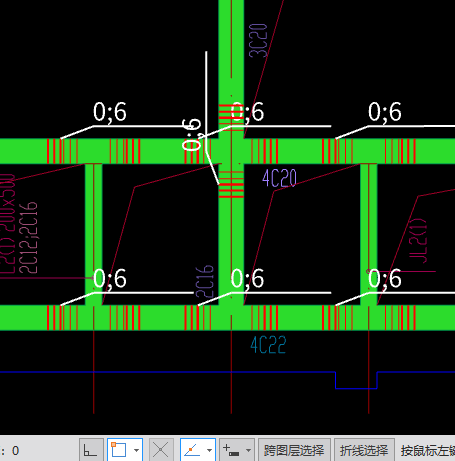The image size is (455, 461).
Task: Toggle the orthogonal mode icon
Action: [91, 450]
